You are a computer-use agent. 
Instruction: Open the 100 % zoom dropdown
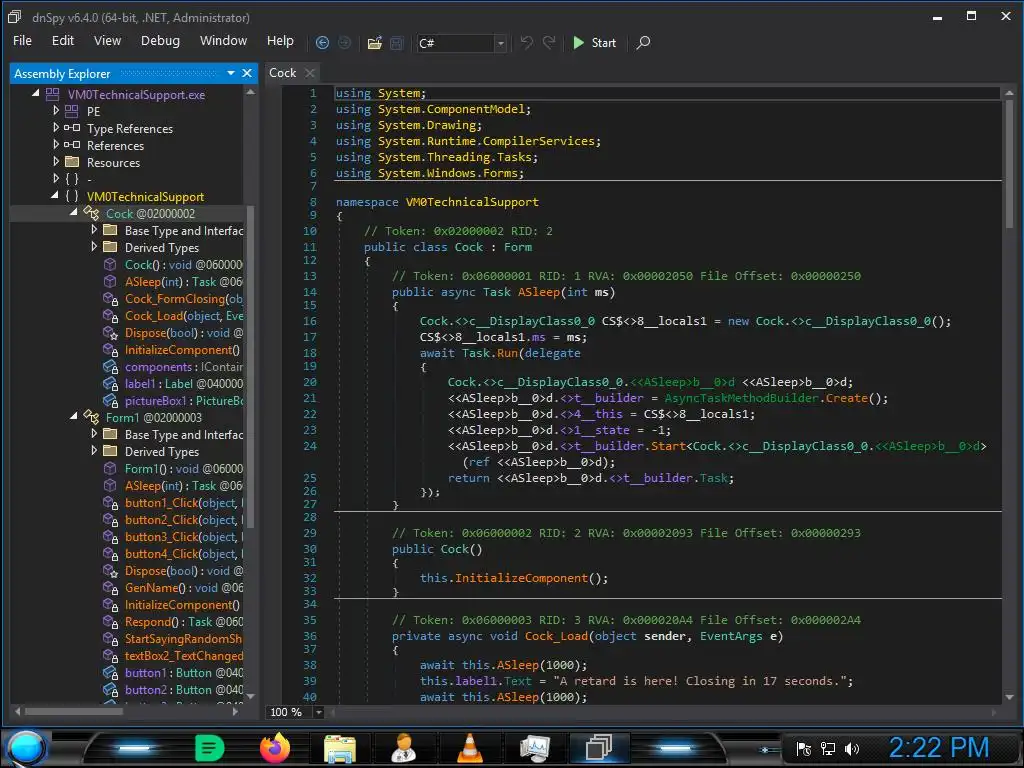click(319, 712)
